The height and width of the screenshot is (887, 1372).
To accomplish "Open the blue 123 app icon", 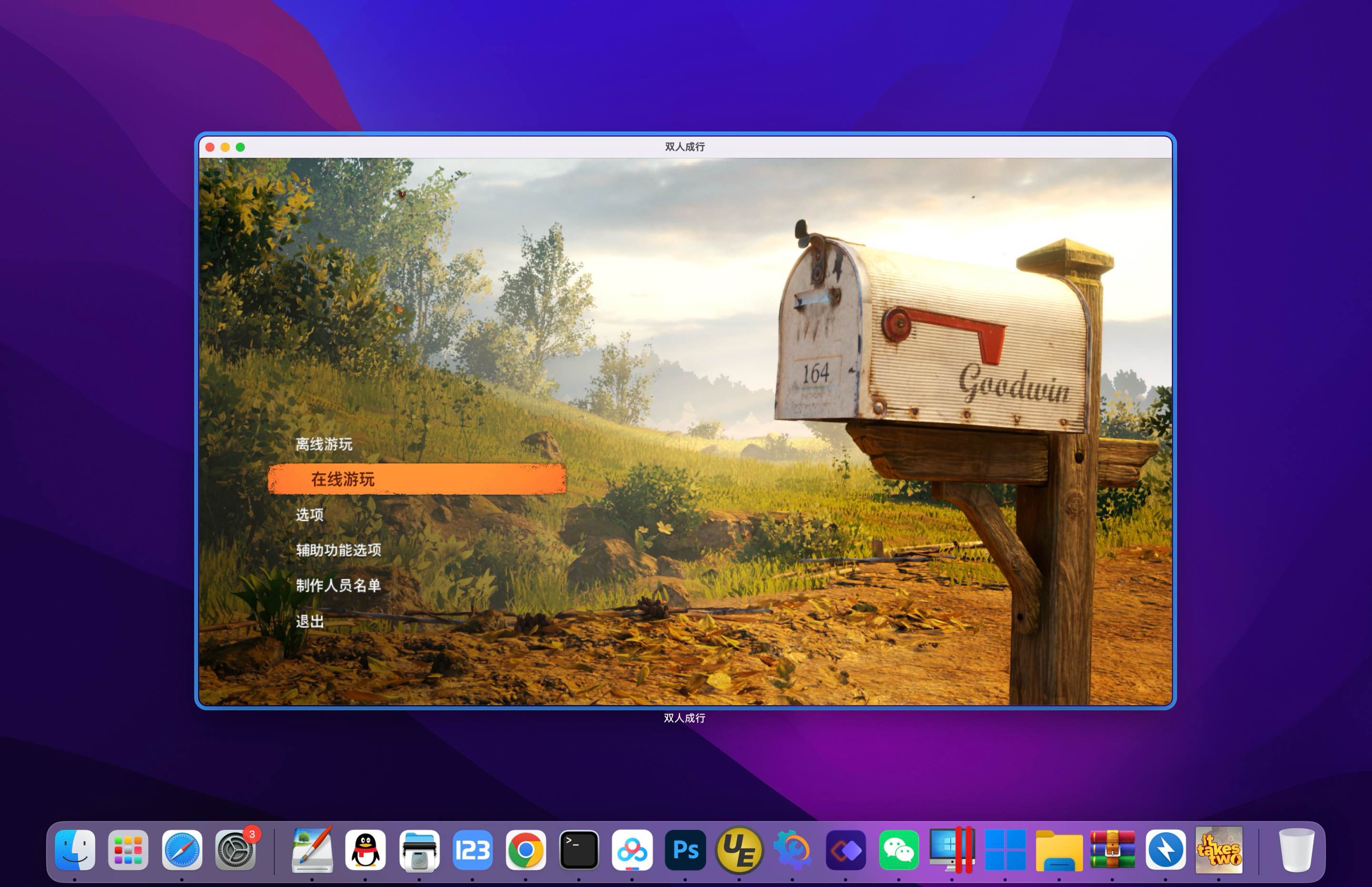I will pyautogui.click(x=472, y=849).
